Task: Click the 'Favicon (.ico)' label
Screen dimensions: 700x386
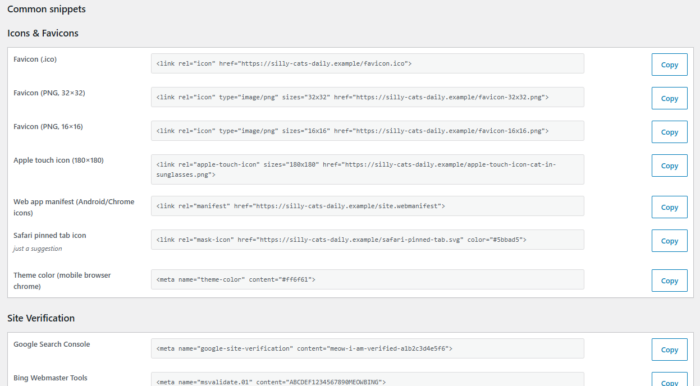Action: pyautogui.click(x=35, y=59)
